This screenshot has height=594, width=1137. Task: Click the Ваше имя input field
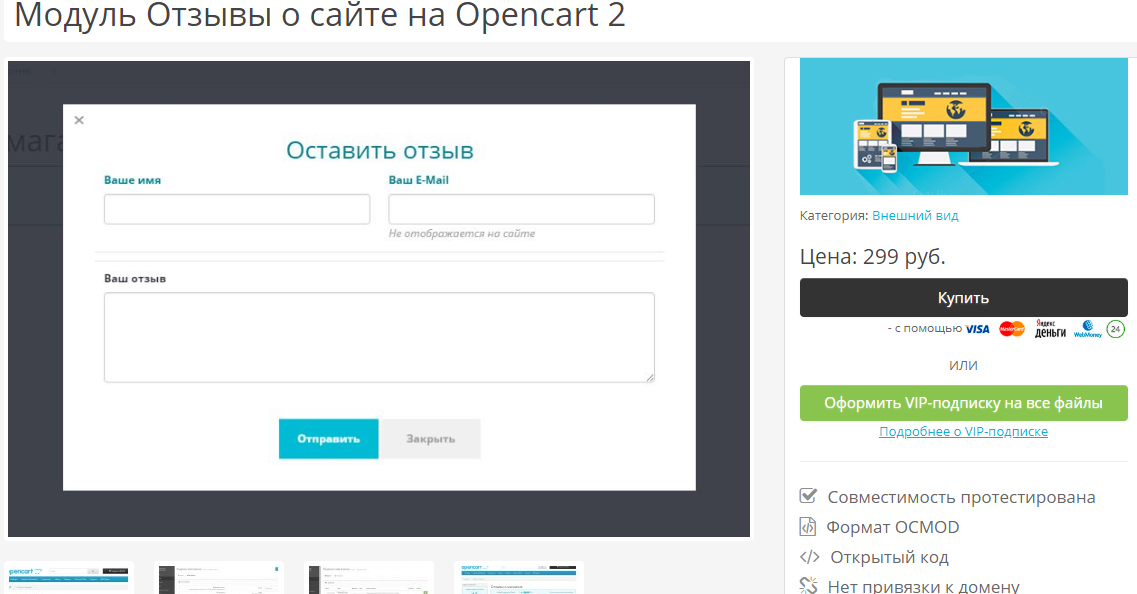[x=237, y=209]
